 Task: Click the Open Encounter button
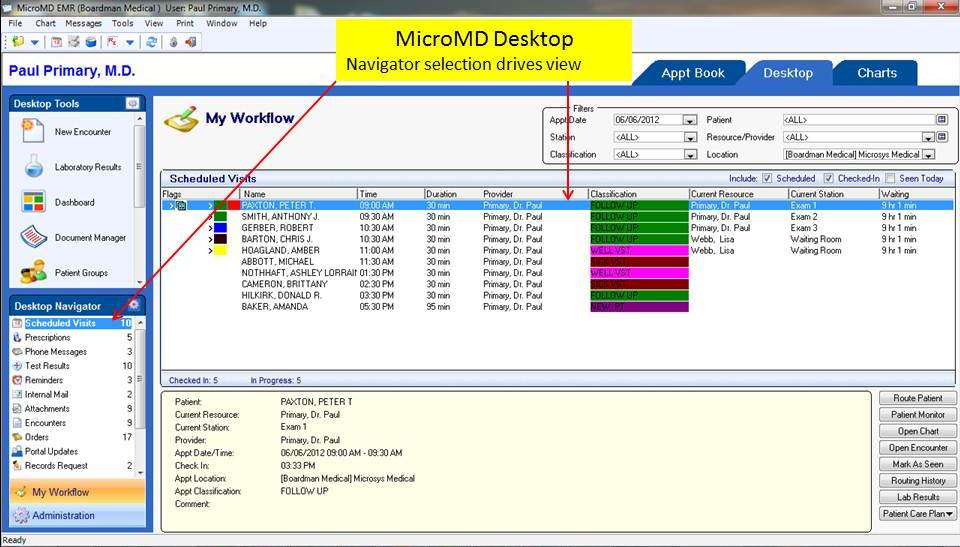918,447
